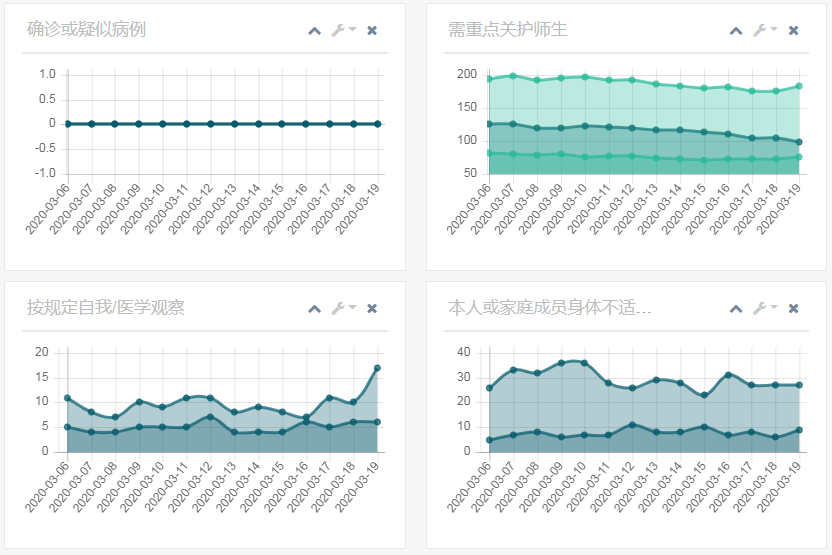
Task: Click the 按规定自我/医学观察 panel title
Action: (x=106, y=308)
